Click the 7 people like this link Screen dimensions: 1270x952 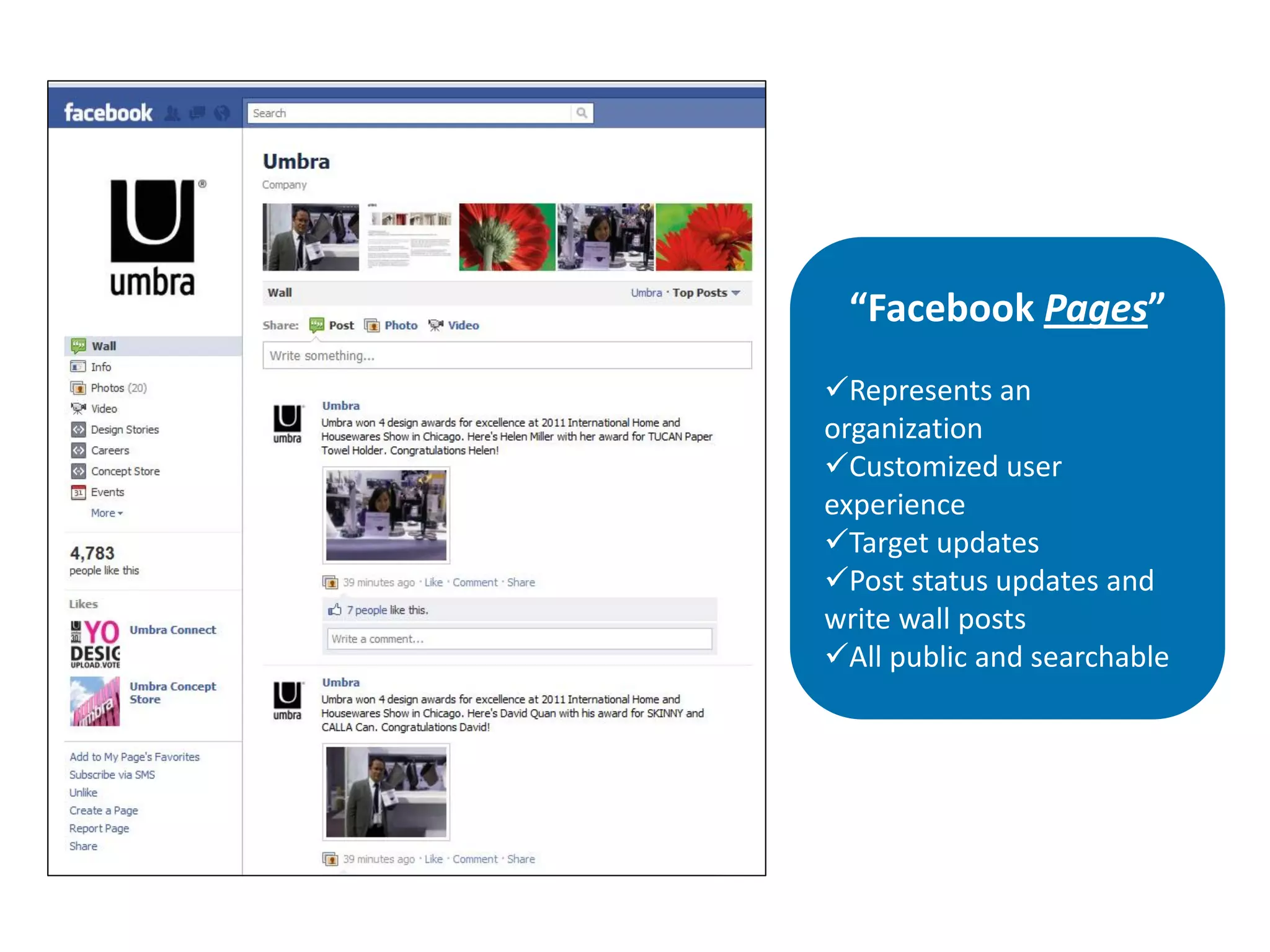366,610
